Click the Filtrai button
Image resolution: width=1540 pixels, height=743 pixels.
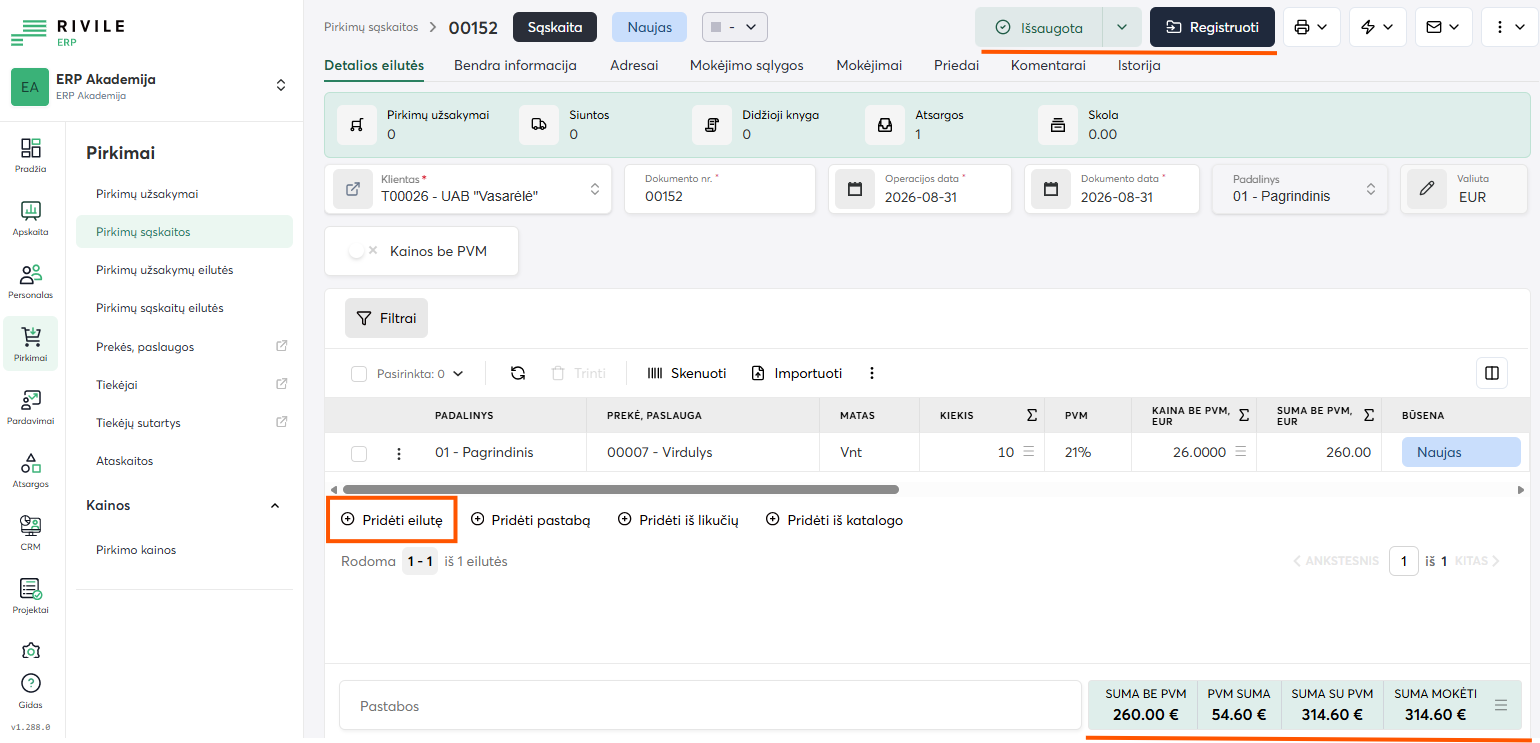click(x=386, y=318)
